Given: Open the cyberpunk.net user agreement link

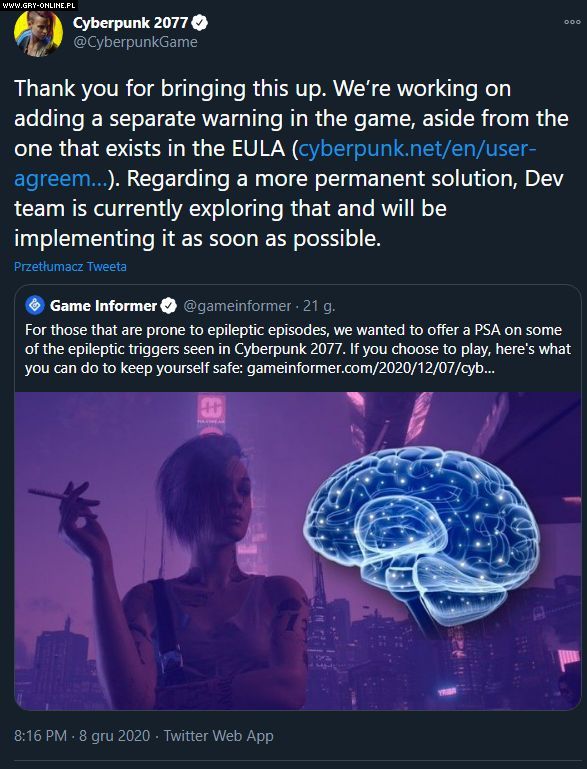Looking at the screenshot, I should 275,163.
